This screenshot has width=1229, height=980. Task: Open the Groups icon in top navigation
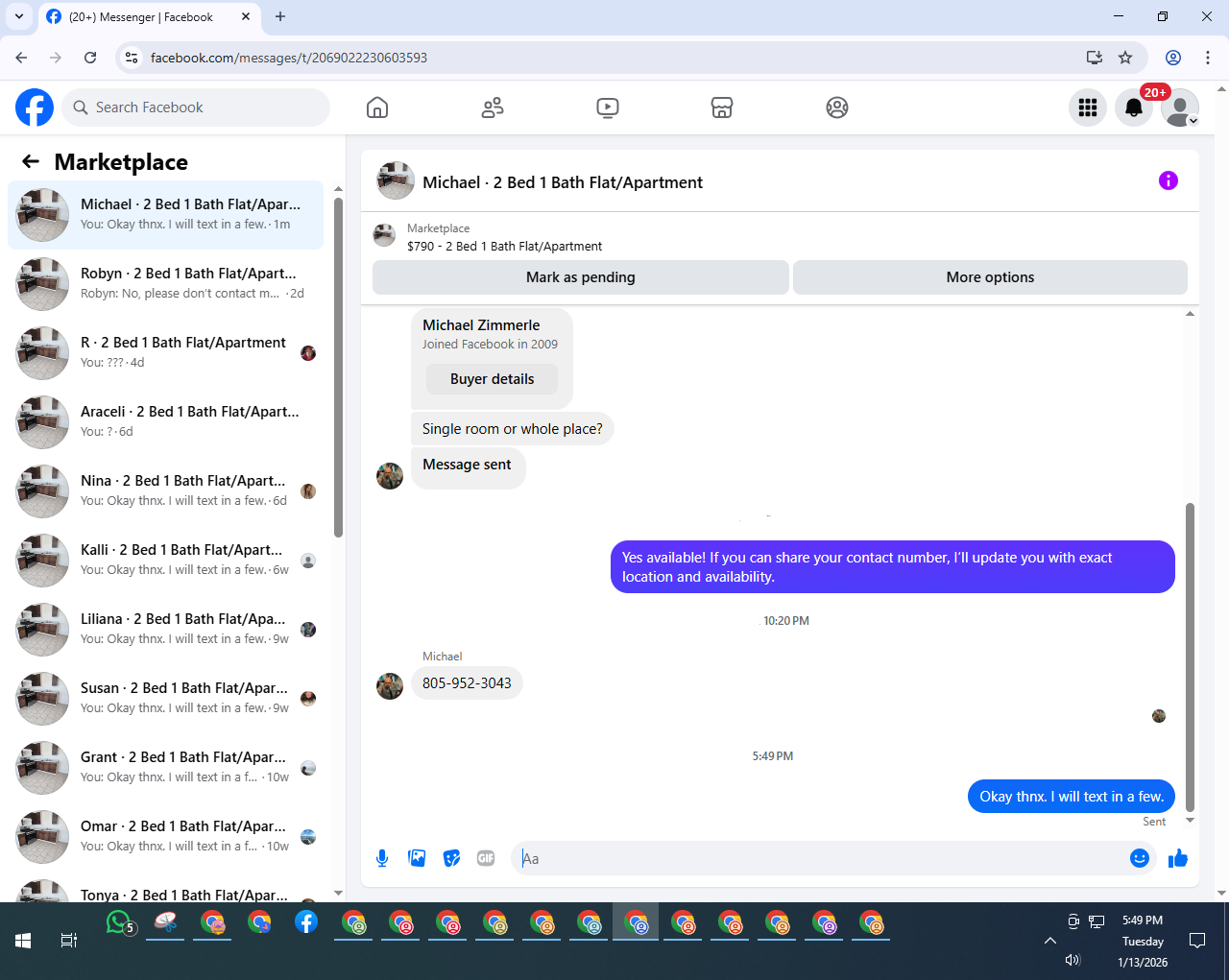837,108
